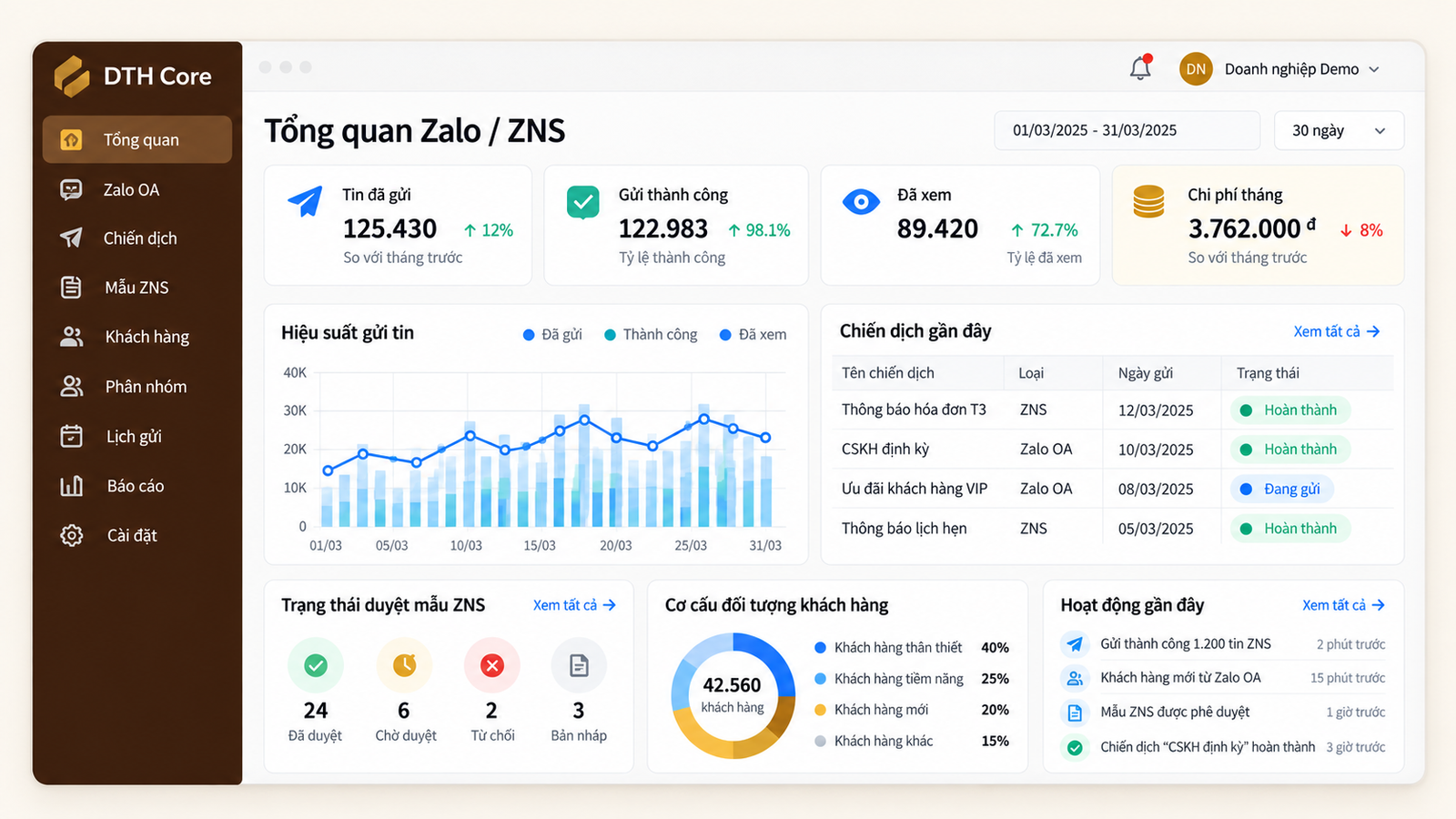The height and width of the screenshot is (819, 1456).
Task: Click the Từ chối red cross icon
Action: pyautogui.click(x=492, y=665)
